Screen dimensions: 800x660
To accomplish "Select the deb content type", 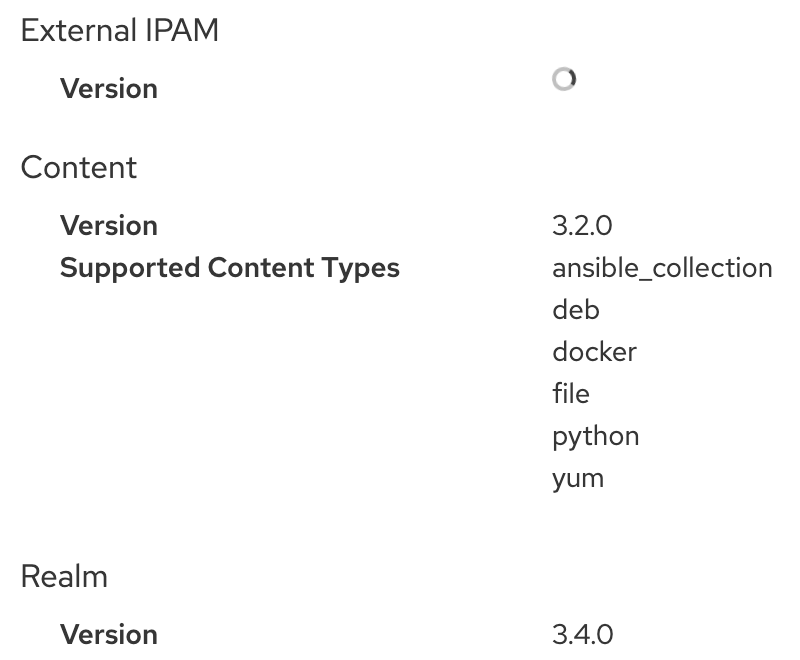I will point(576,310).
